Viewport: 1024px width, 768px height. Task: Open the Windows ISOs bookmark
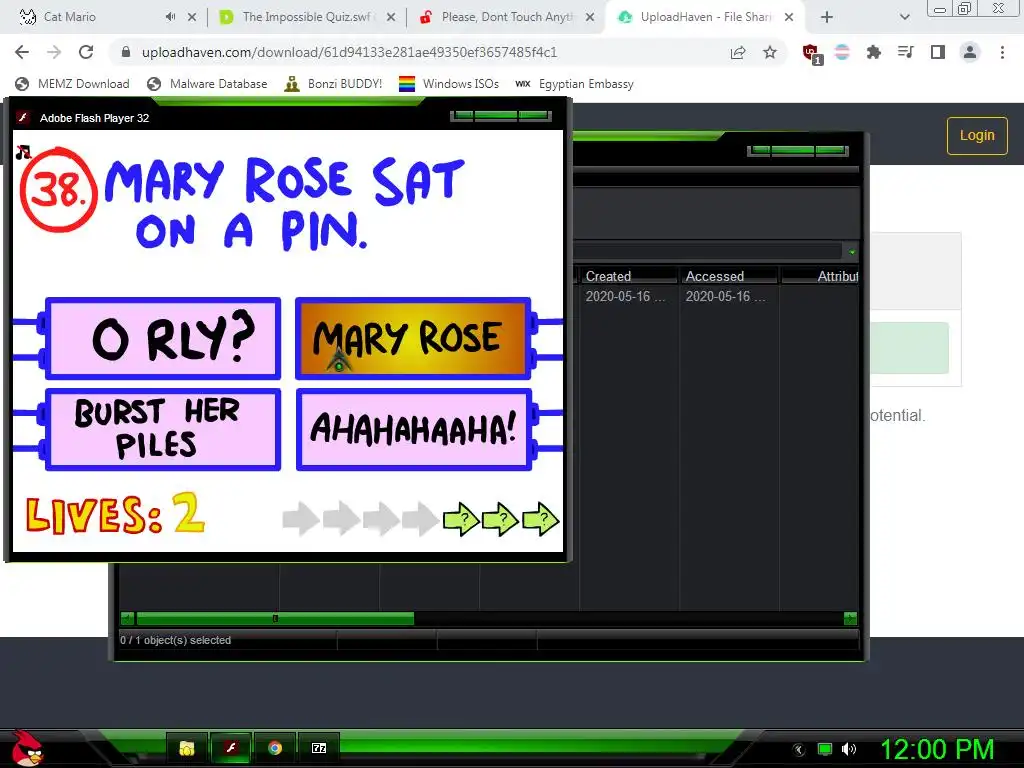(449, 84)
